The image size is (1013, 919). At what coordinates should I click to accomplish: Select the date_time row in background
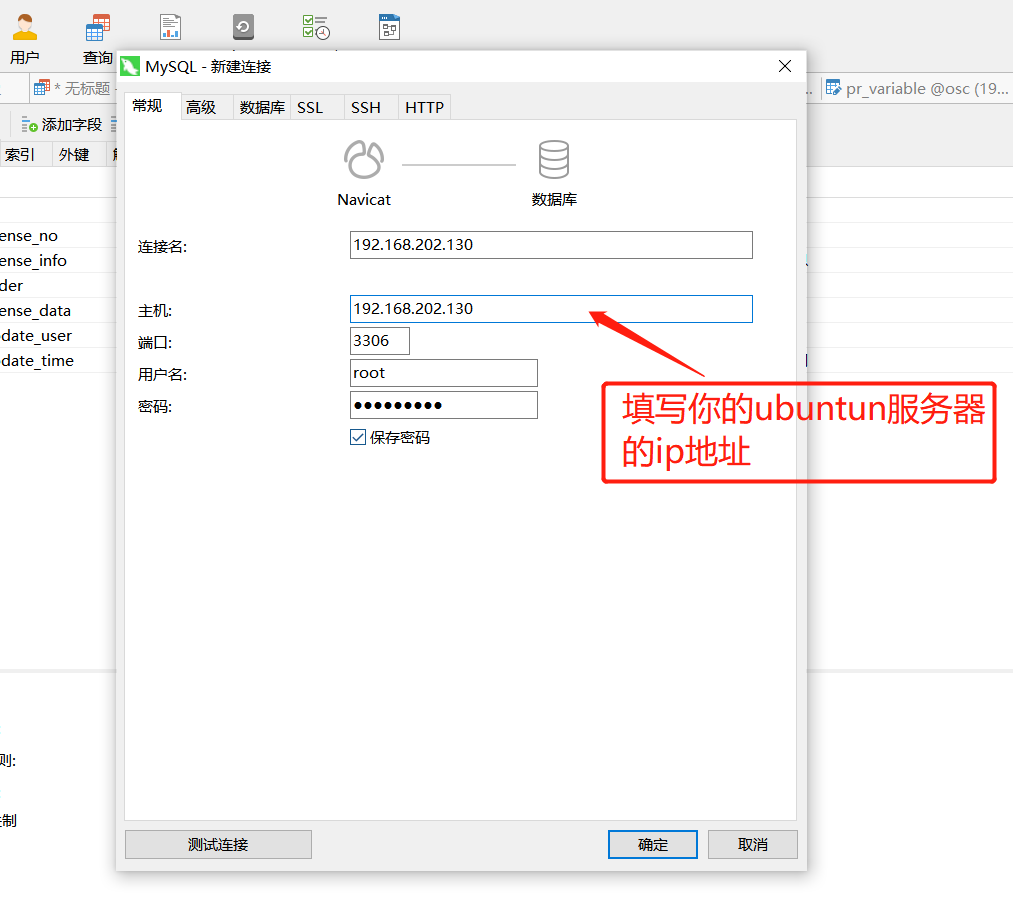pyautogui.click(x=58, y=361)
